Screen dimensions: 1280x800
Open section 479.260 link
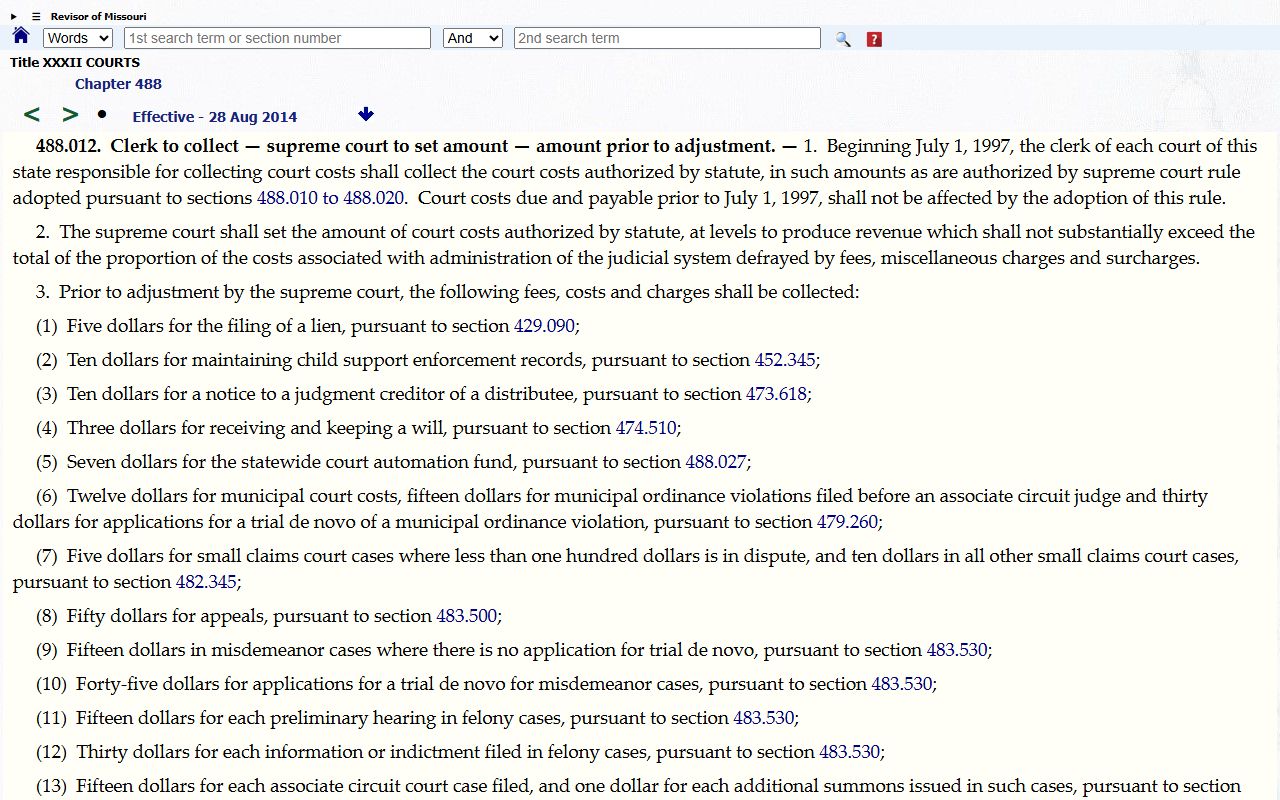[848, 522]
